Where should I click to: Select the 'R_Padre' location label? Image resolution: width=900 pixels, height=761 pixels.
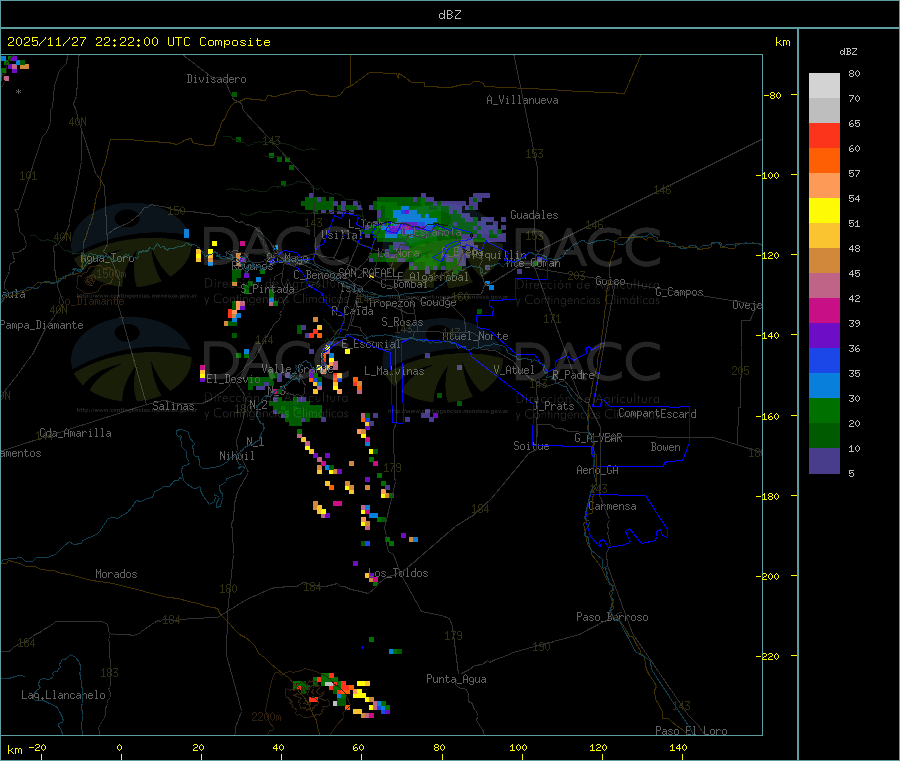pos(573,375)
